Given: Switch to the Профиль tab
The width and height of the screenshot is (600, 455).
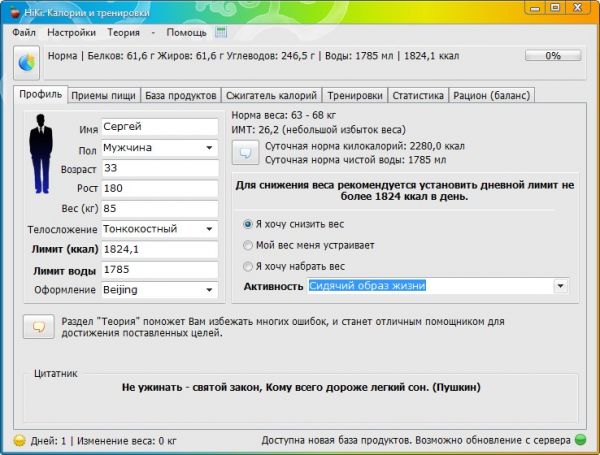Looking at the screenshot, I should [41, 94].
